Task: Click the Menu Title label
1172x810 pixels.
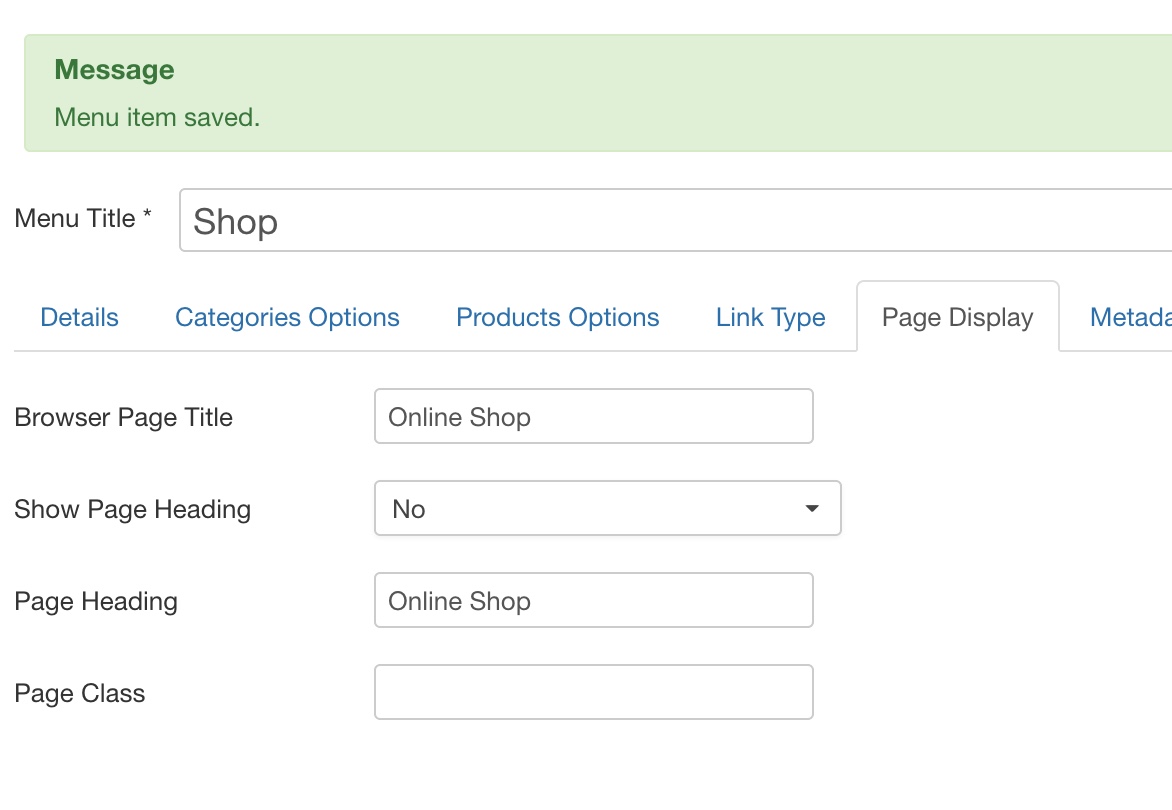Action: 75,219
